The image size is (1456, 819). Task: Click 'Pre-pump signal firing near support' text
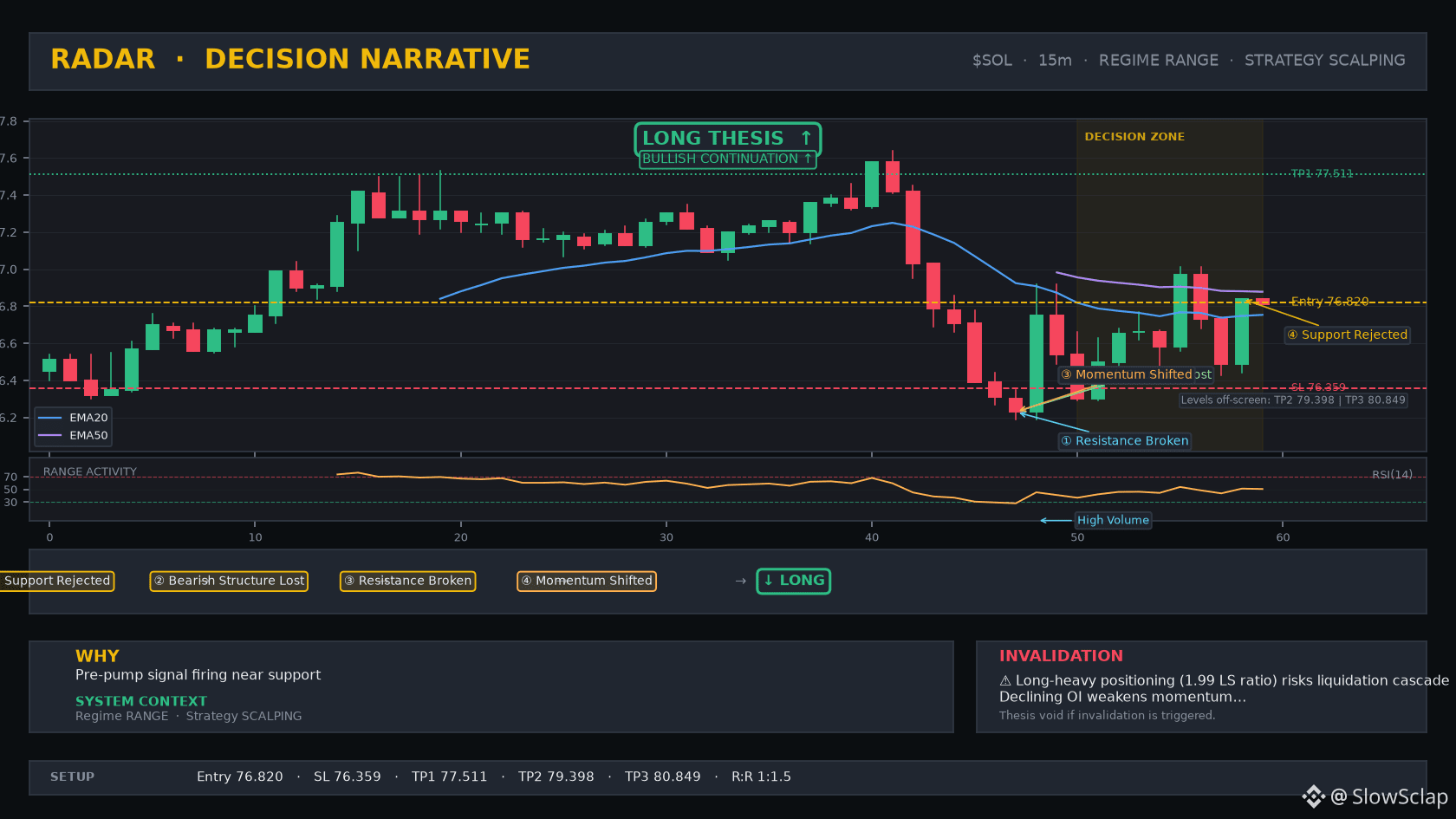pos(198,675)
